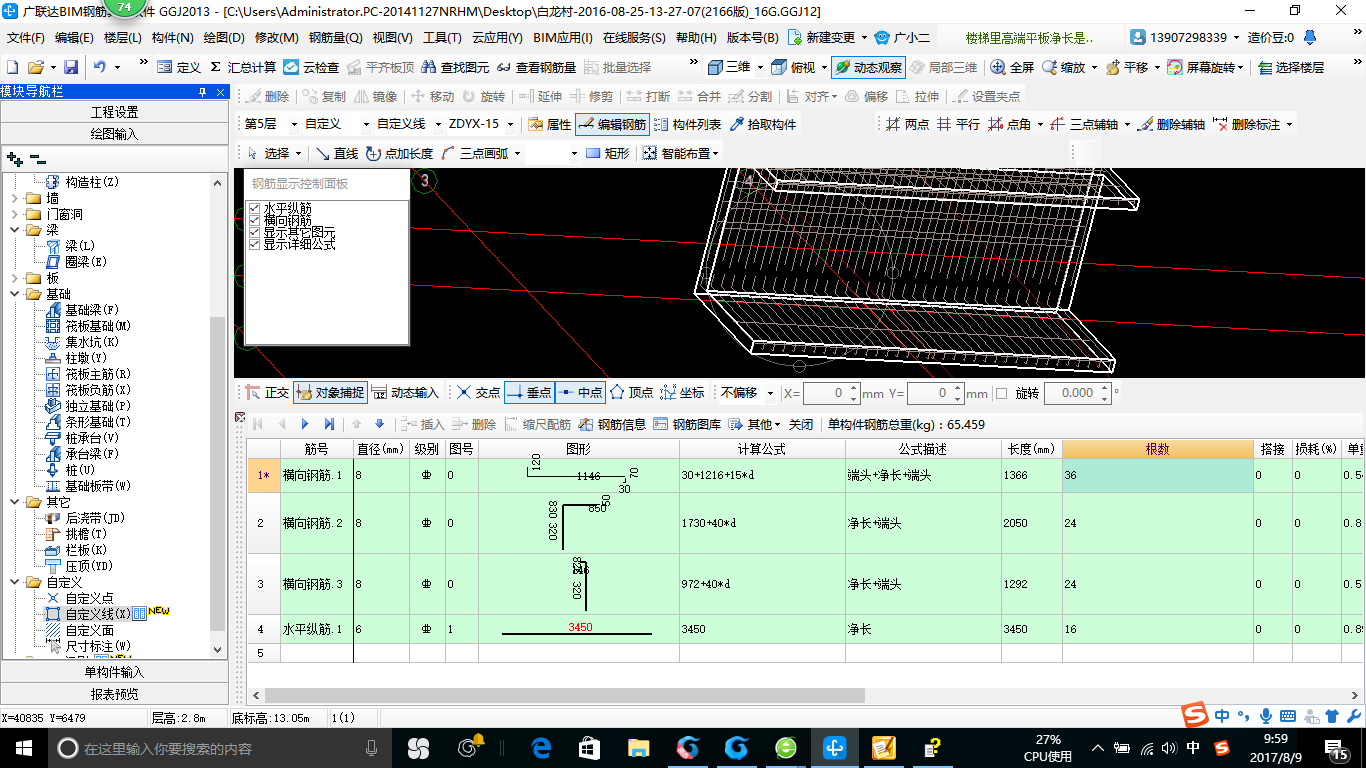Screen dimensions: 1366x768
Task: Select the 直线 line drawing tool
Action: click(x=337, y=153)
